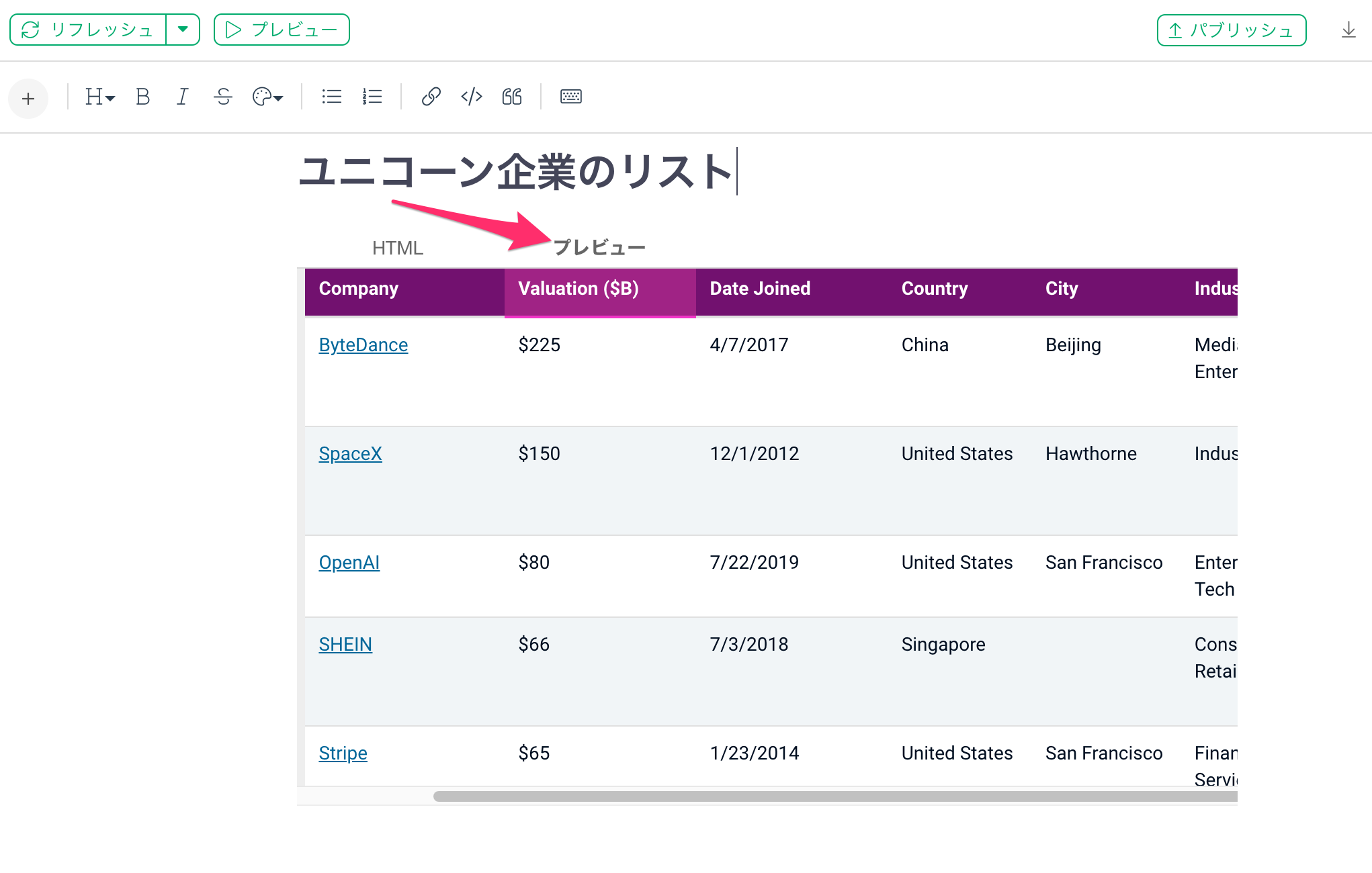
Task: Insert a link
Action: click(x=431, y=97)
